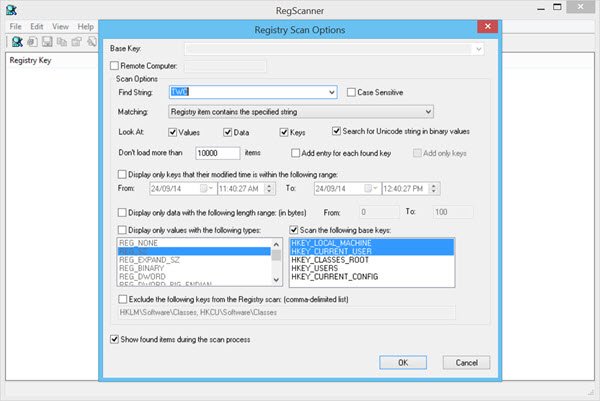Open the File menu

coord(15,26)
